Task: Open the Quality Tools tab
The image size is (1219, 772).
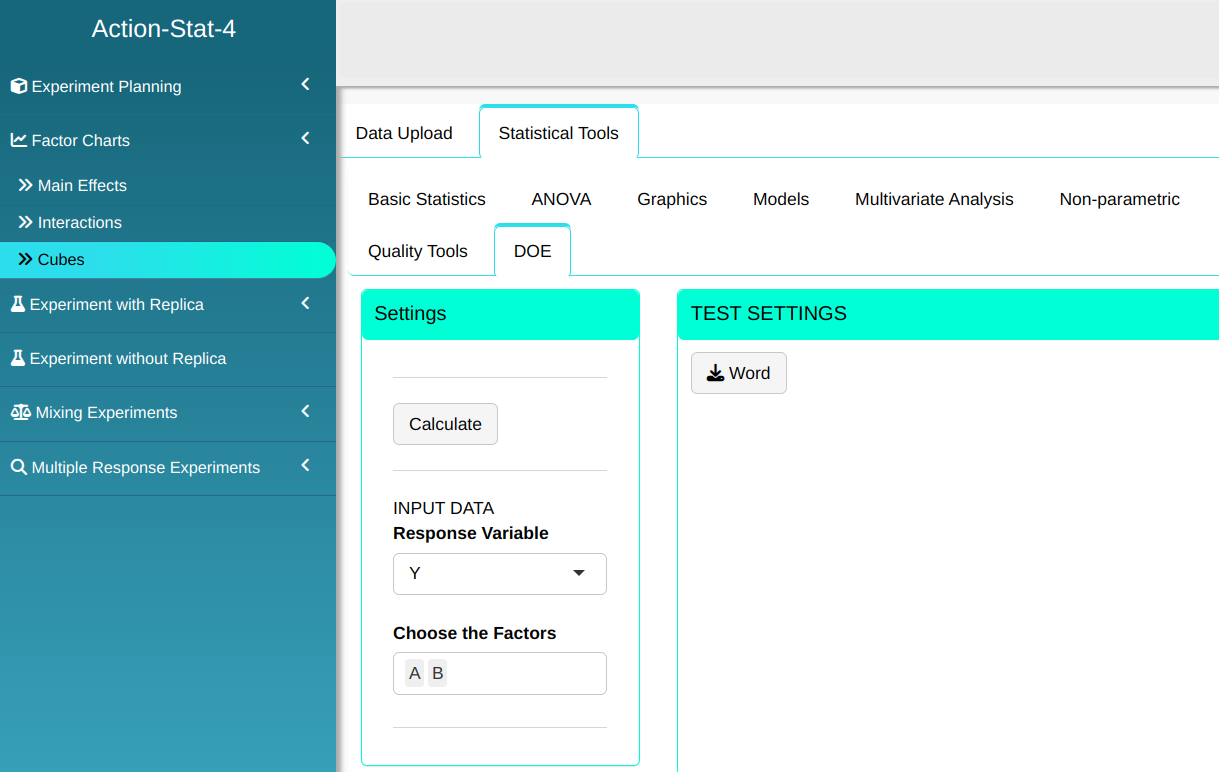Action: click(x=418, y=251)
